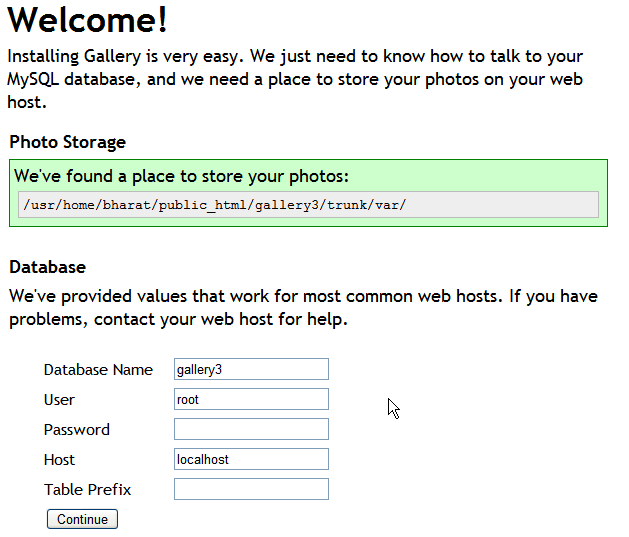Click the Table Prefix text field

[251, 489]
